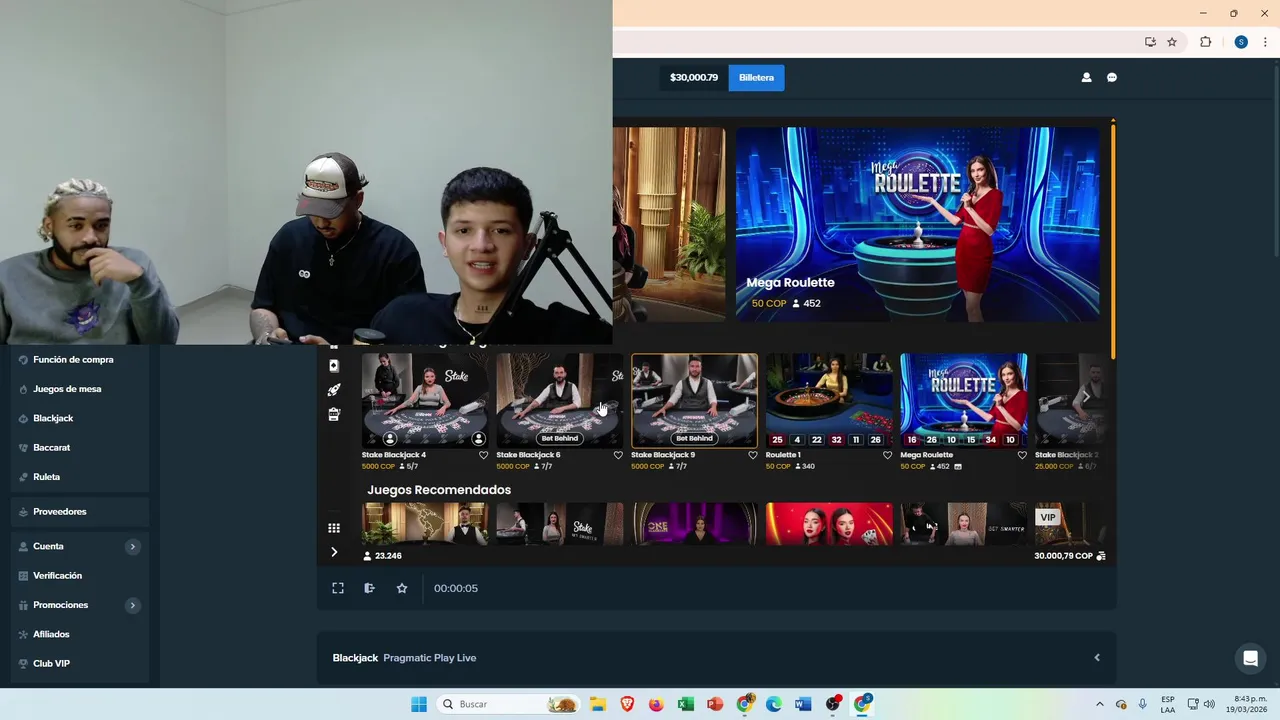The image size is (1280, 720).
Task: Expand the Cuenta submenu arrow
Action: [132, 546]
